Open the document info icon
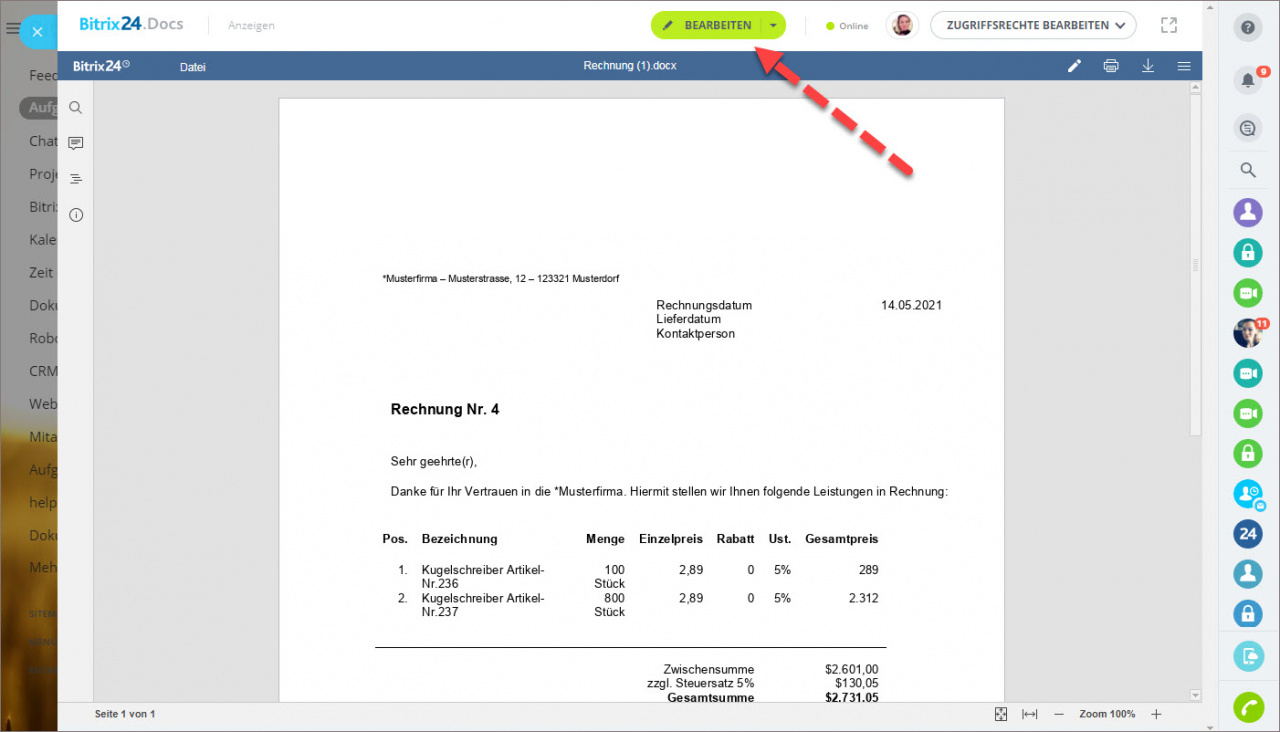This screenshot has width=1280, height=732. coord(76,215)
